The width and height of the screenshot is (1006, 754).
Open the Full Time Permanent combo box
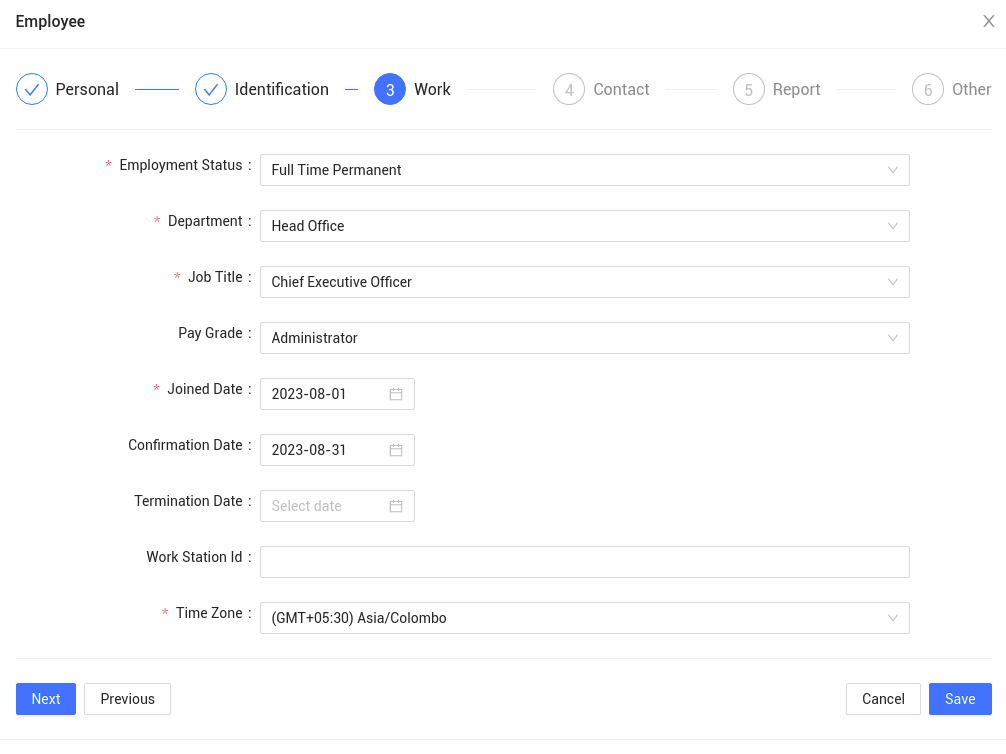click(584, 170)
